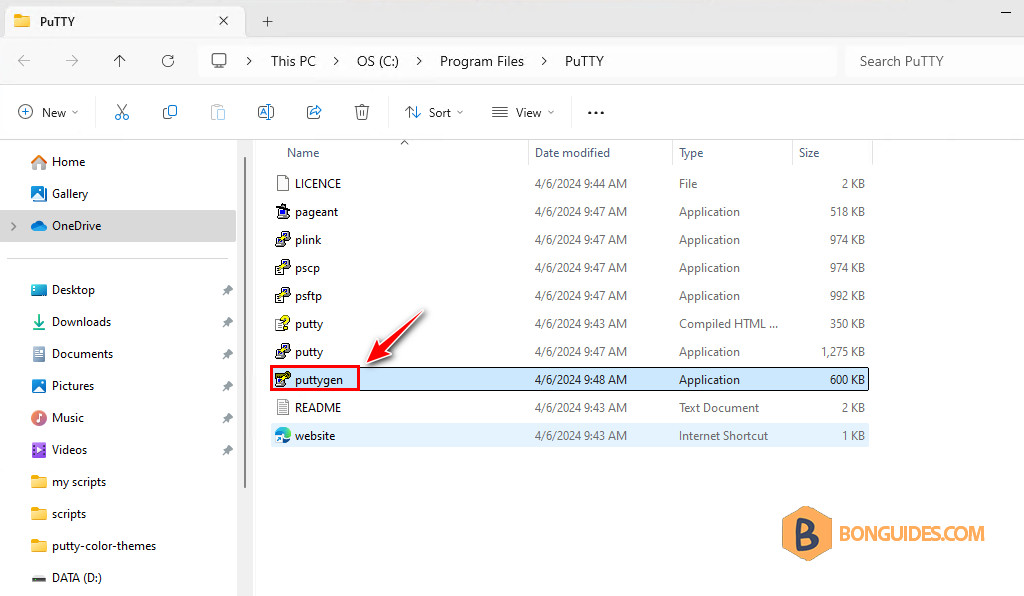Screen dimensions: 1024x596
Task: Select the LICENCE file icon
Action: tap(282, 183)
